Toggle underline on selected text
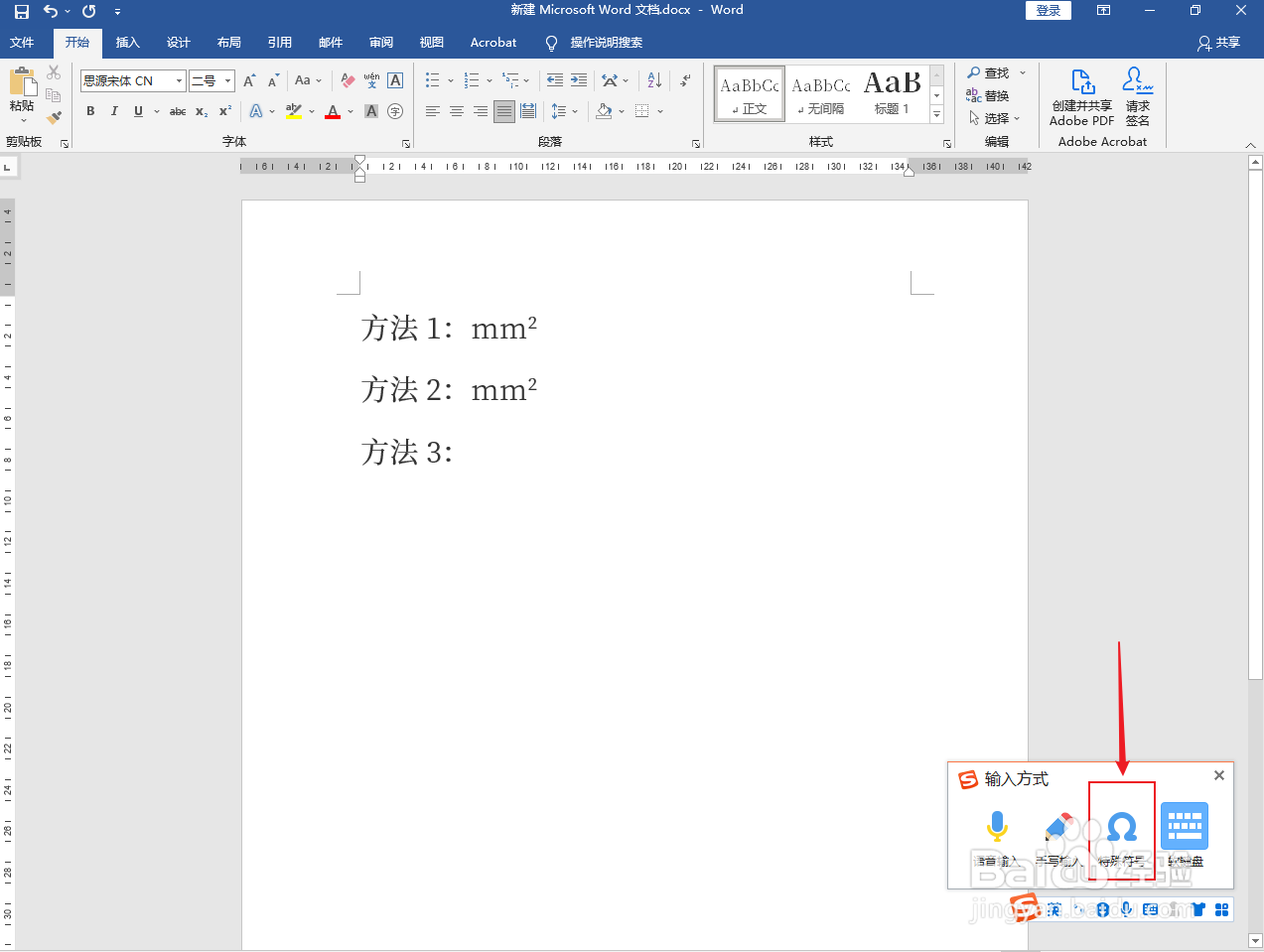Image resolution: width=1264 pixels, height=952 pixels. (x=137, y=111)
